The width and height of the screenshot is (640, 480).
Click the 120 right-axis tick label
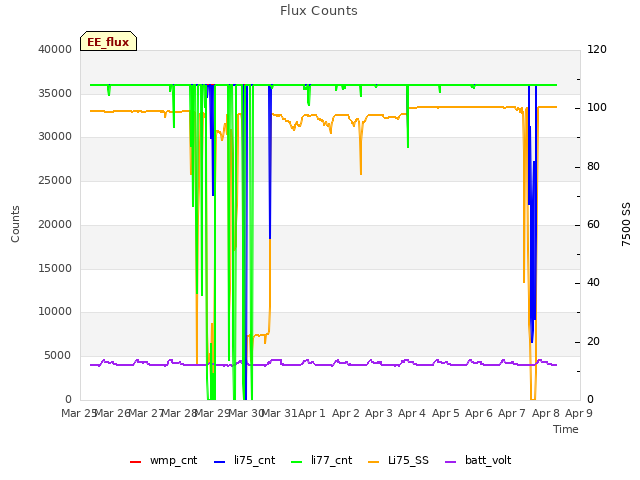597,49
